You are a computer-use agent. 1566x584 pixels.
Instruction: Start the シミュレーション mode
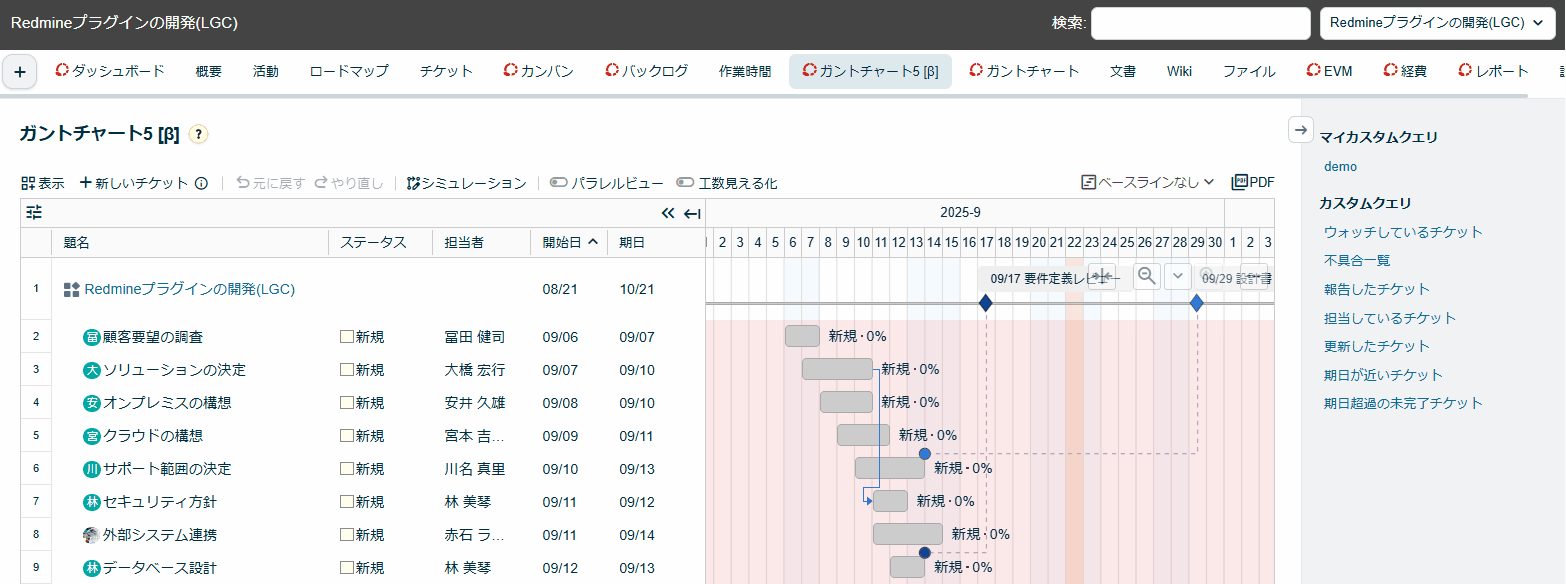tap(466, 183)
